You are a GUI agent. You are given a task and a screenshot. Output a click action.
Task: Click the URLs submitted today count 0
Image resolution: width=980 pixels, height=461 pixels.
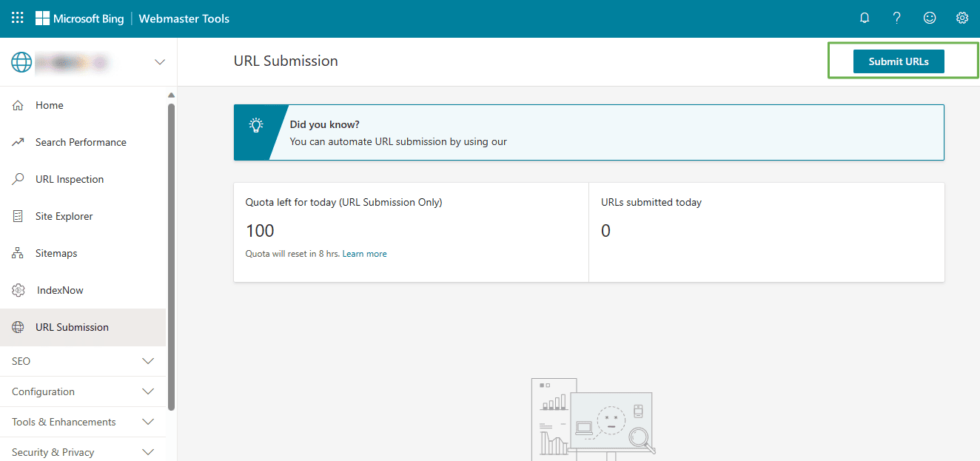606,230
